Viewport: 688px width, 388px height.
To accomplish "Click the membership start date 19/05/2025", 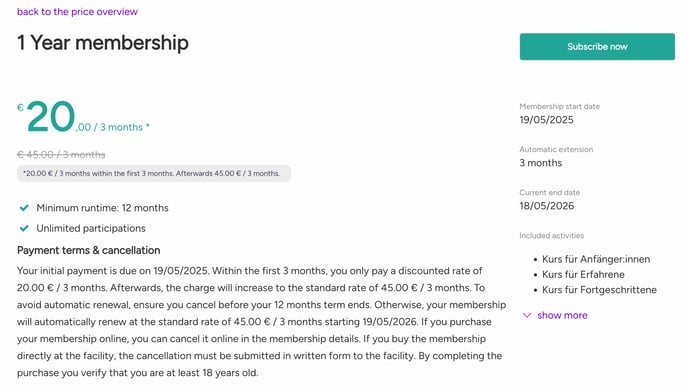I will (x=546, y=120).
